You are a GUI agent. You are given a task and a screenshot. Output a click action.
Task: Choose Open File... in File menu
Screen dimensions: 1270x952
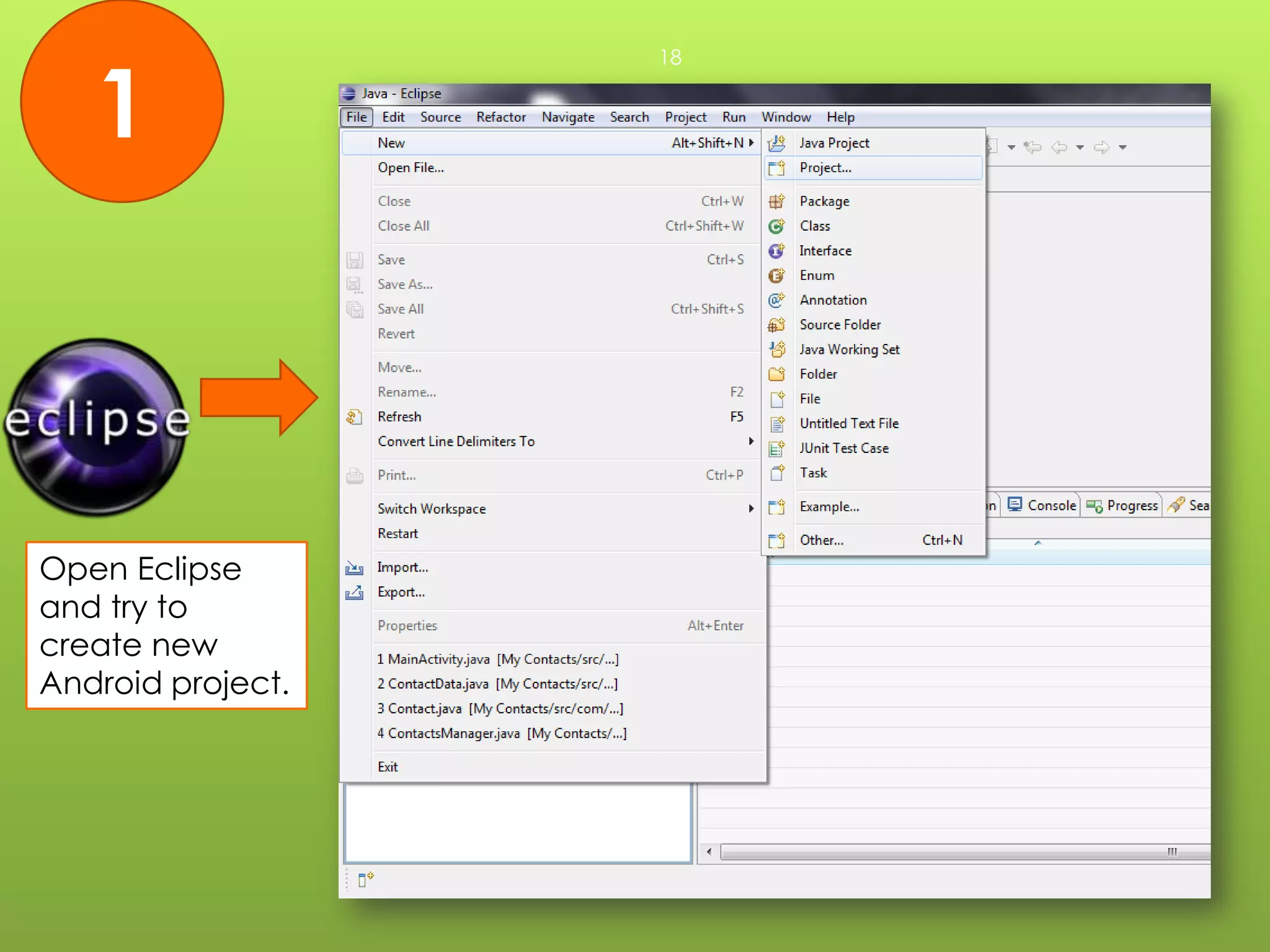(552, 168)
